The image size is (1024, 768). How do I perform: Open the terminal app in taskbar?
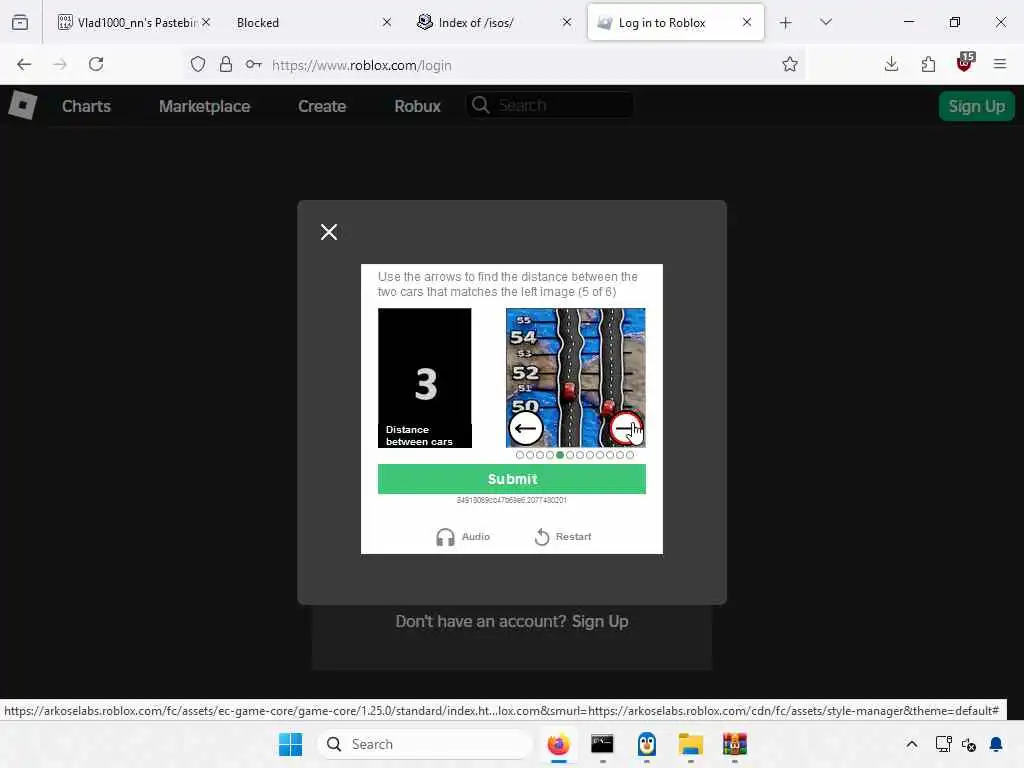coord(602,744)
